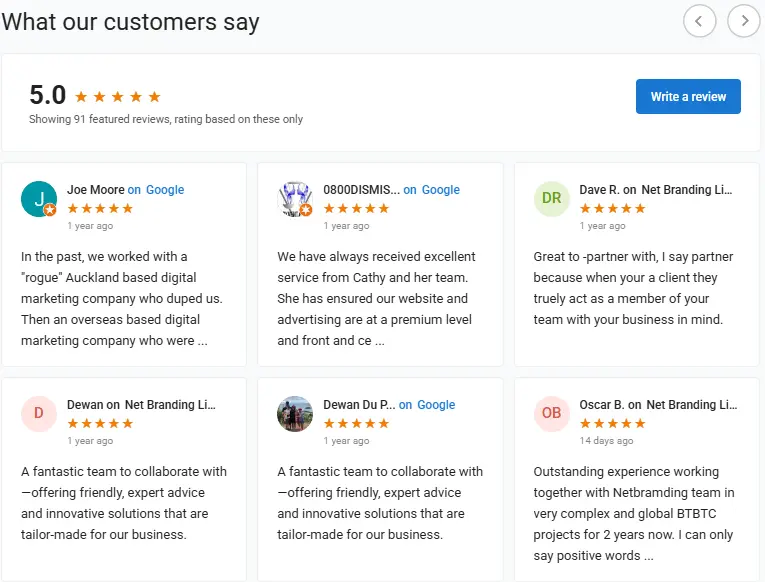Click Joe Moore's five-star rating

coord(100,208)
